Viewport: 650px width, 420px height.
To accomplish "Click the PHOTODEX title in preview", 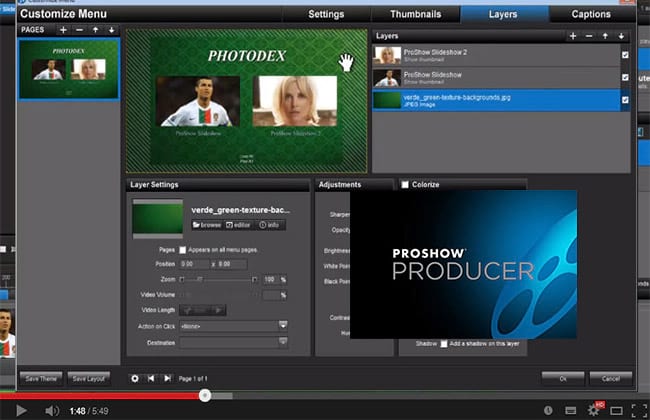I will [247, 56].
